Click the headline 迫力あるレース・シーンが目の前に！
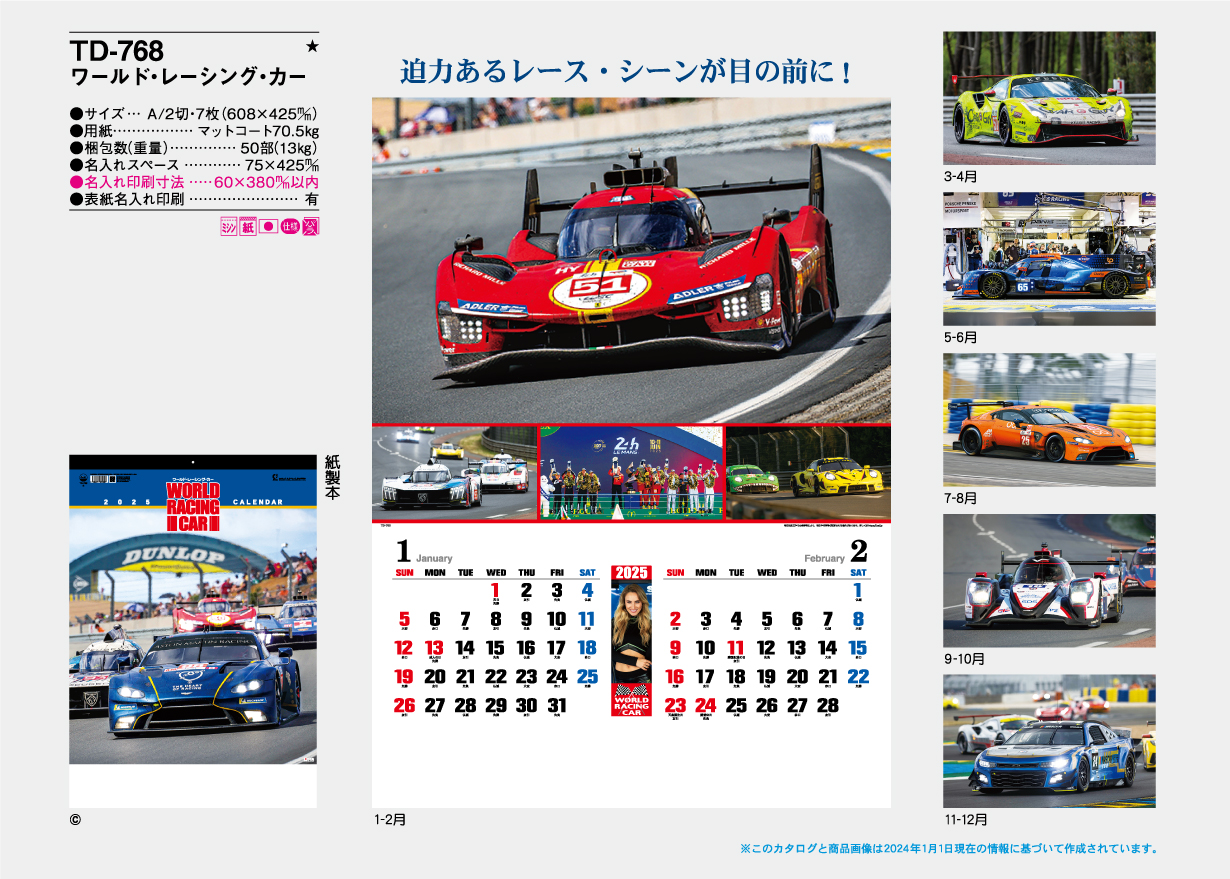Viewport: 1230px width, 879px height. [x=627, y=71]
